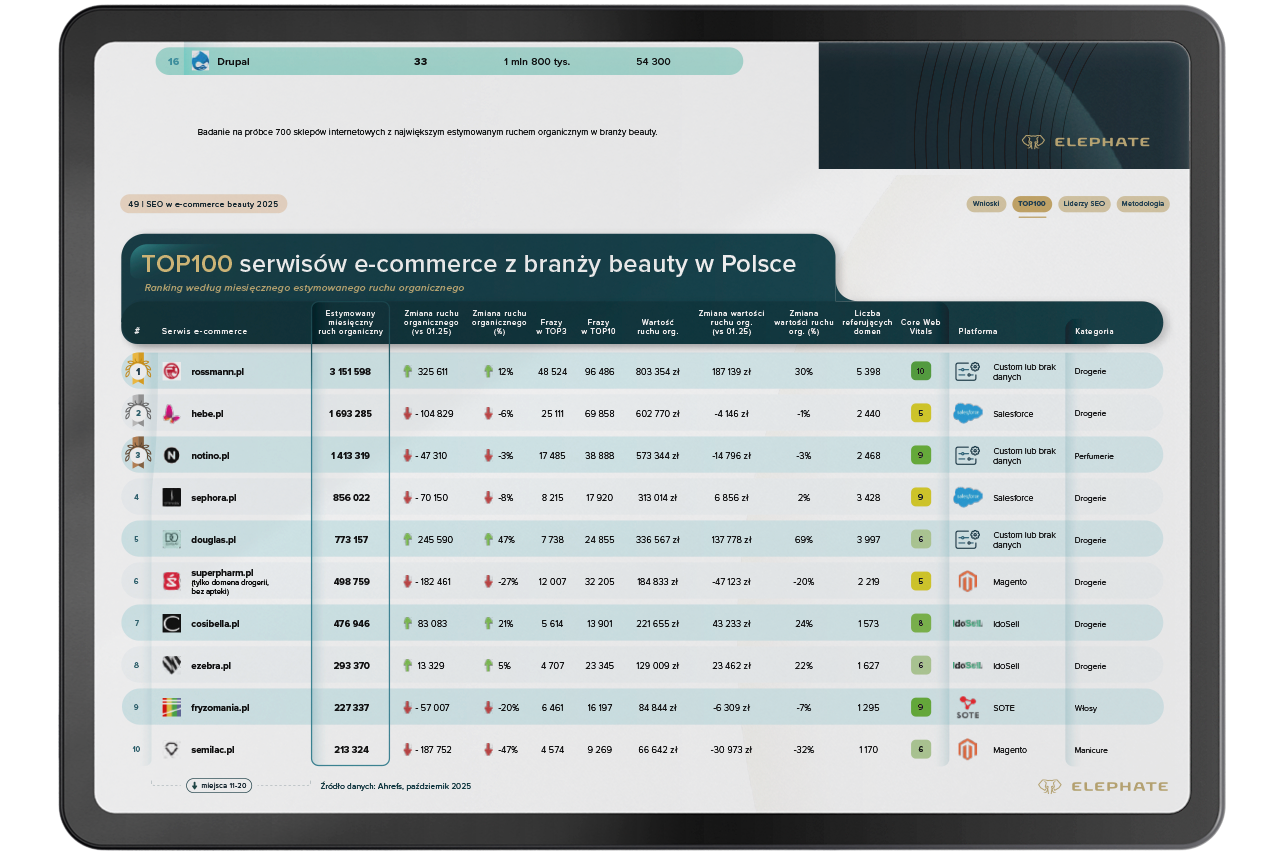Click Magento logo in superpharm.pl row
The image size is (1285, 856).
click(x=966, y=582)
